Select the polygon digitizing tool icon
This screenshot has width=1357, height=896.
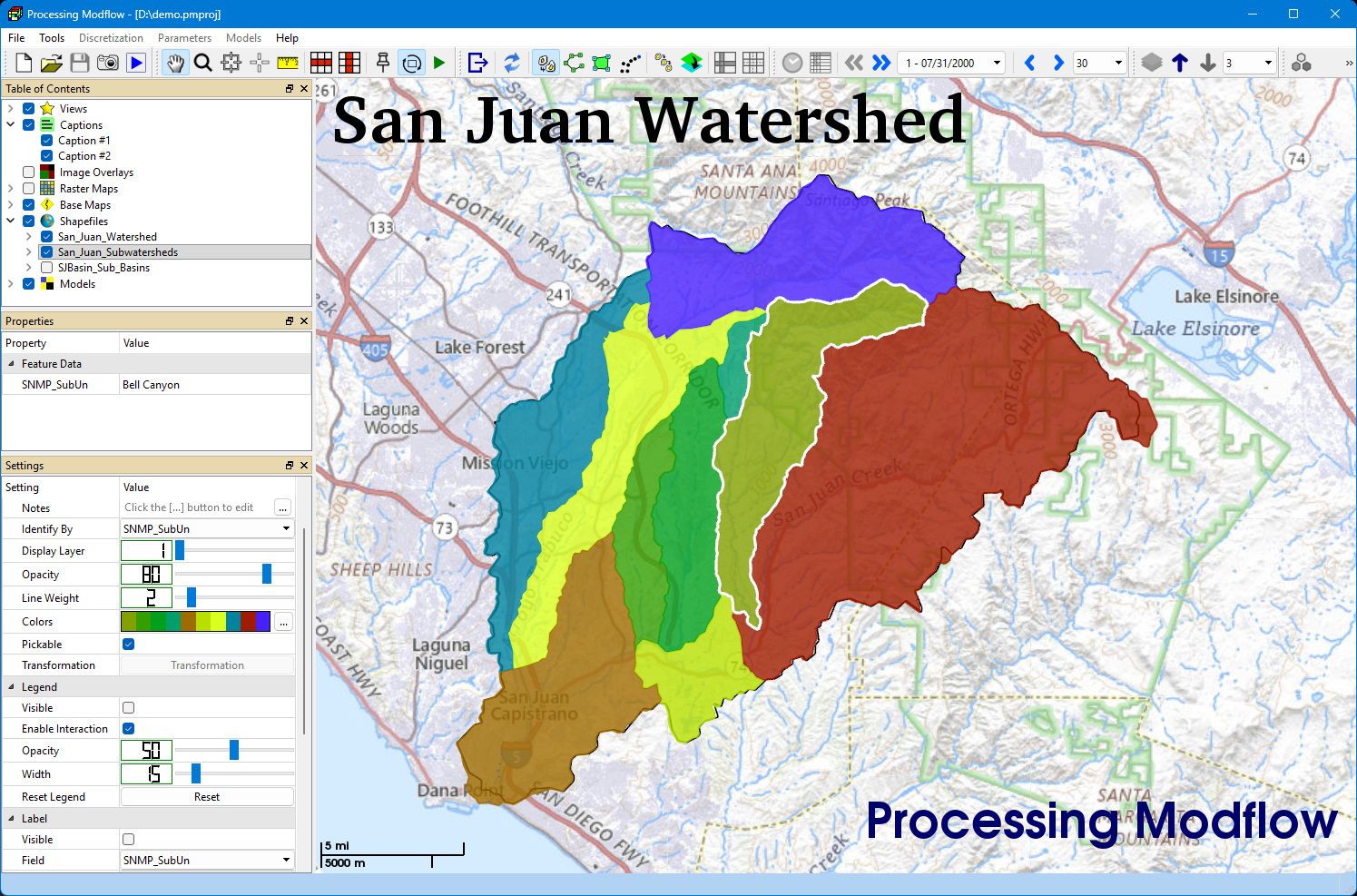pos(601,63)
